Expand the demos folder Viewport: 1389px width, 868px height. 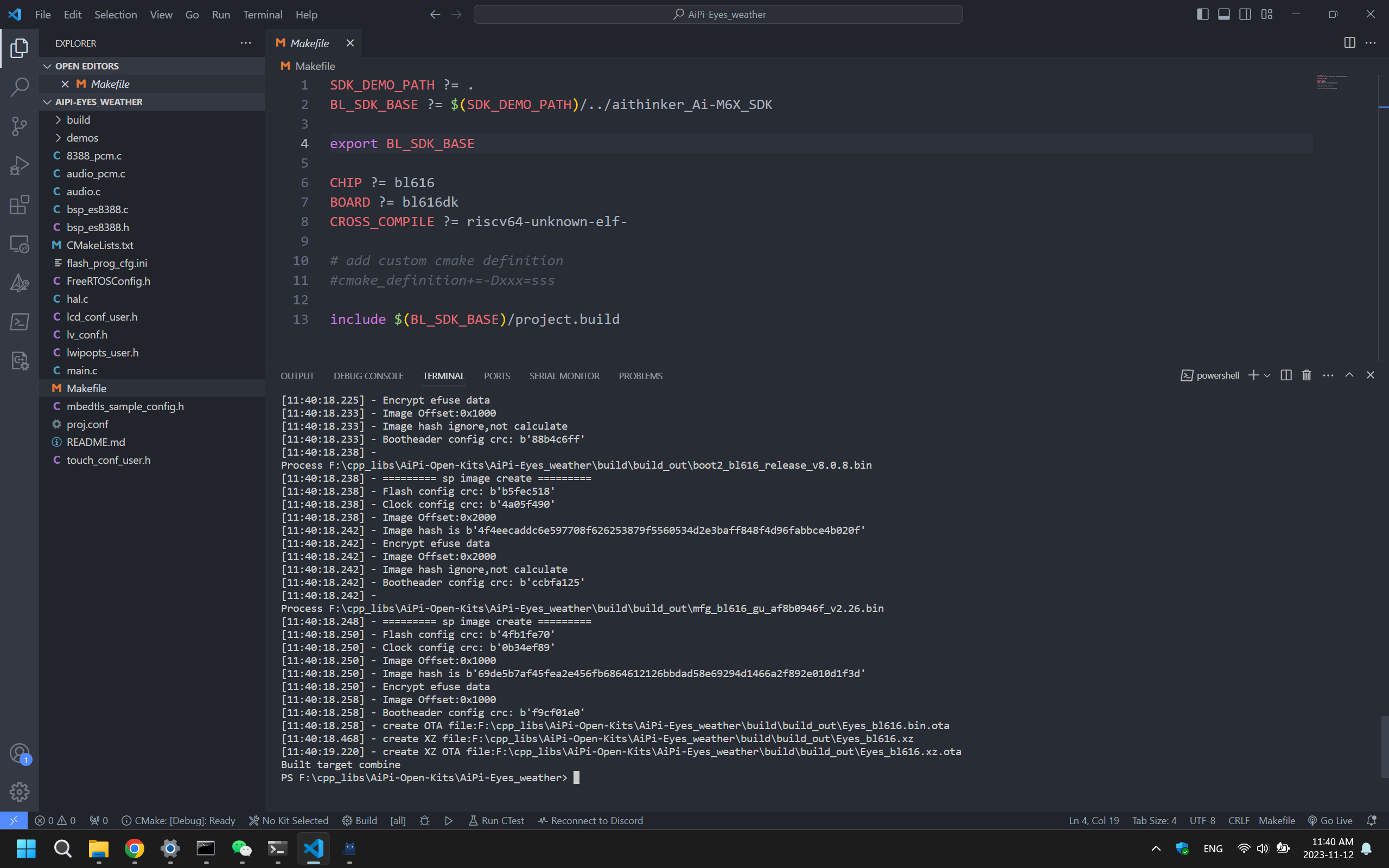tap(152, 138)
